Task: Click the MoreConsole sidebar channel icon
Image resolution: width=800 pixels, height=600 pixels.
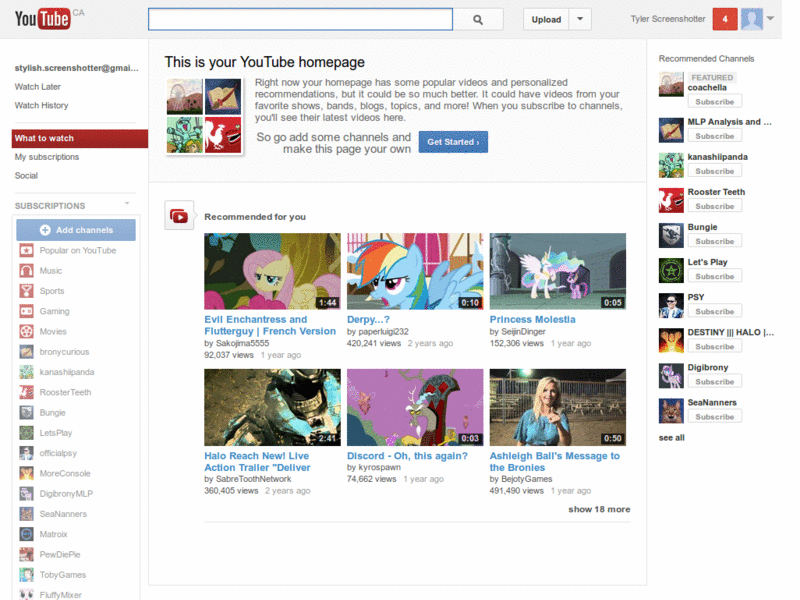Action: click(x=27, y=473)
